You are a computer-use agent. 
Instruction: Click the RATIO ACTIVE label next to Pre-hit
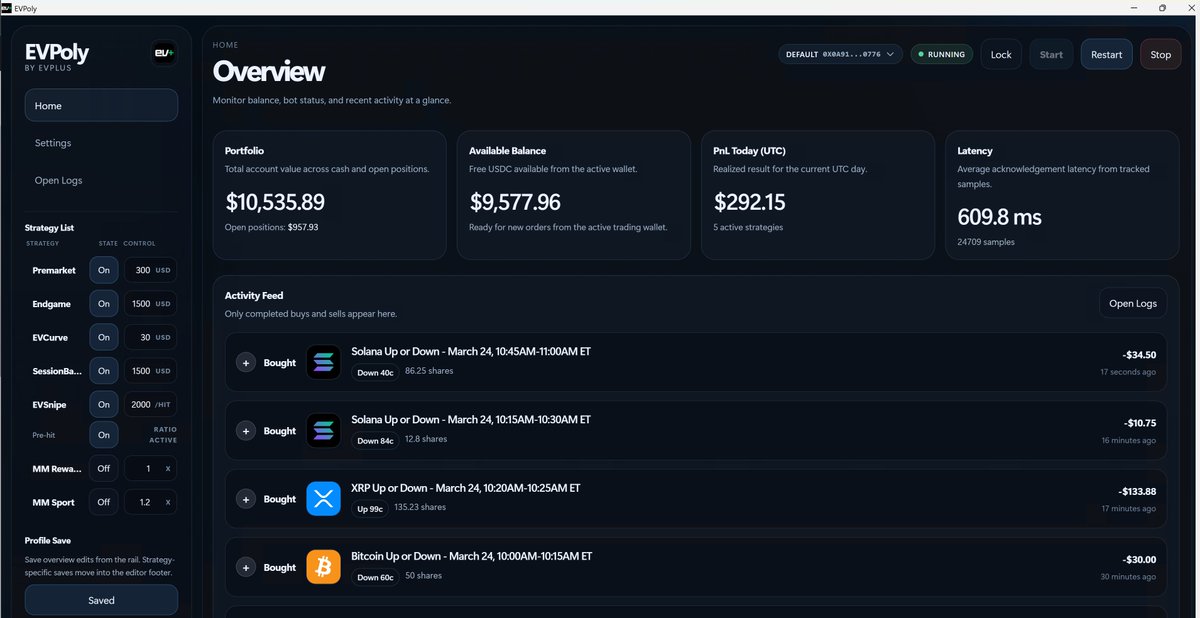point(163,435)
